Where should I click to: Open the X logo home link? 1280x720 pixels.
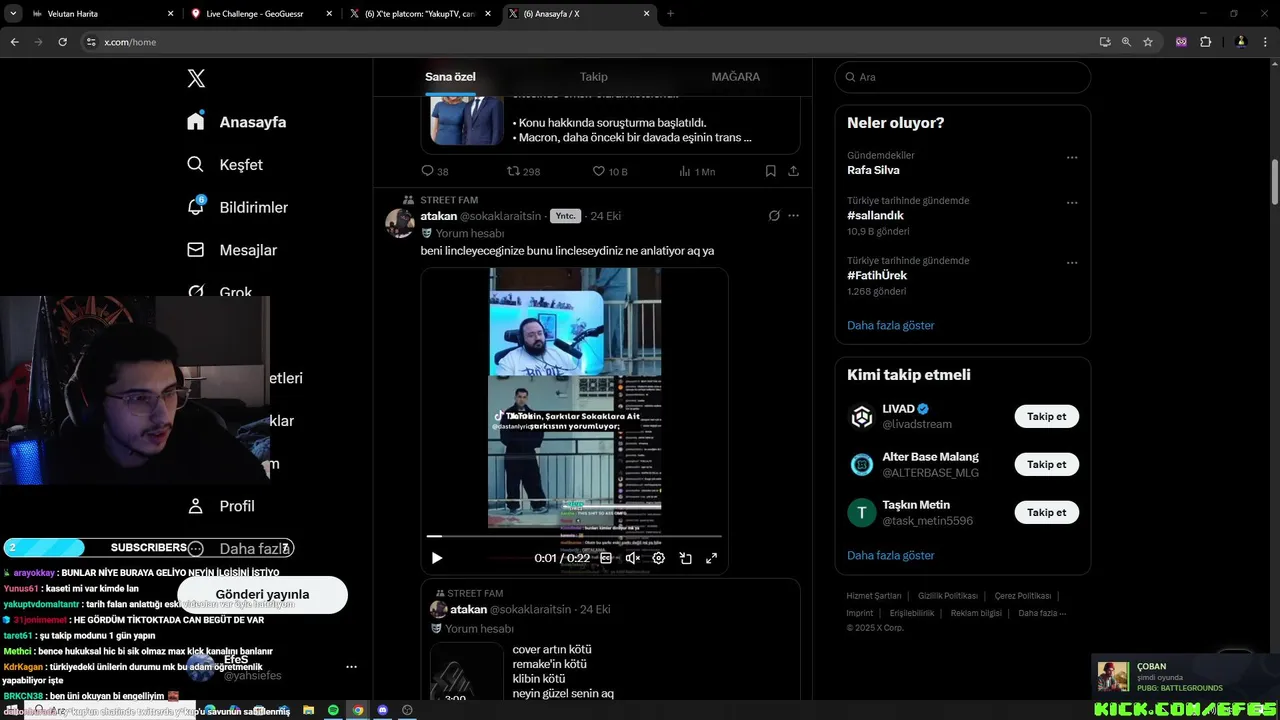196,79
